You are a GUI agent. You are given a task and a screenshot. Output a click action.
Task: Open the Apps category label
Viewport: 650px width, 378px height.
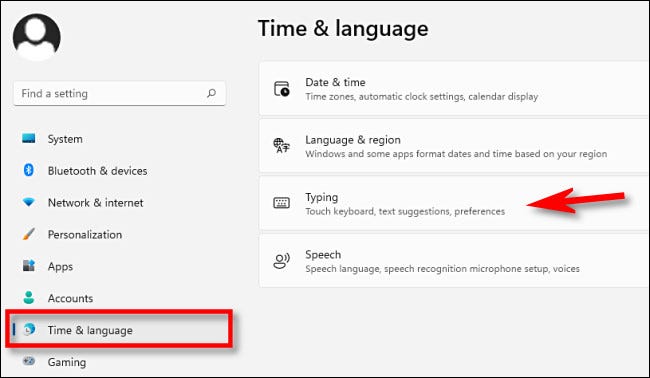point(61,267)
